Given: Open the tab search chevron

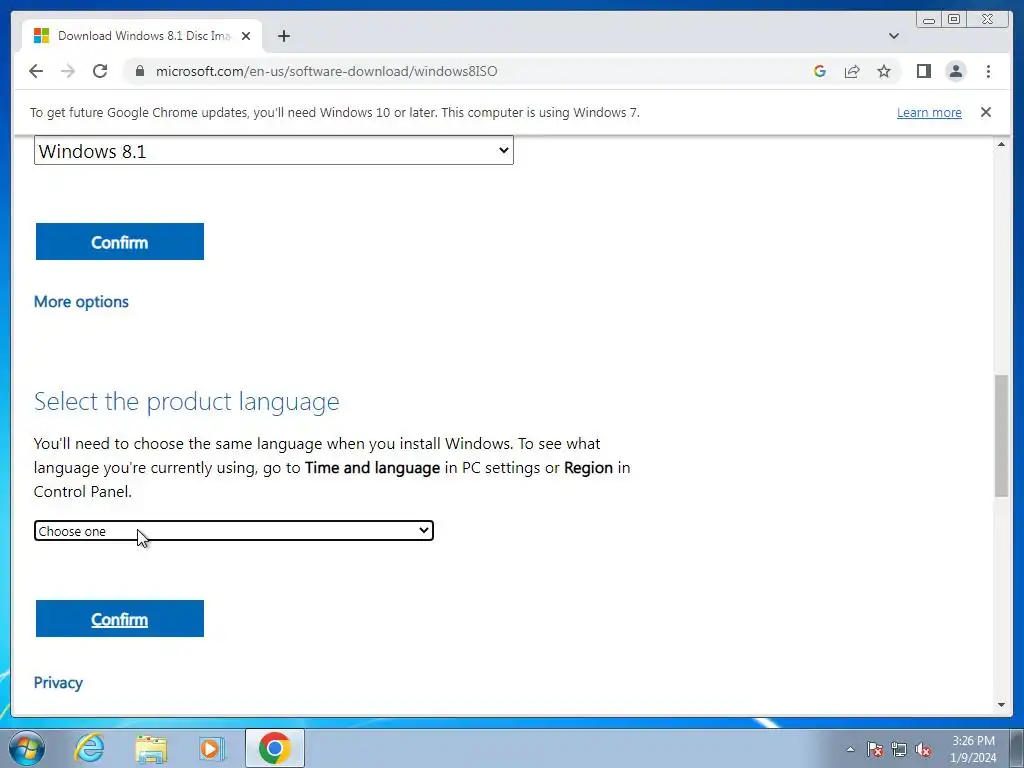Looking at the screenshot, I should (893, 36).
